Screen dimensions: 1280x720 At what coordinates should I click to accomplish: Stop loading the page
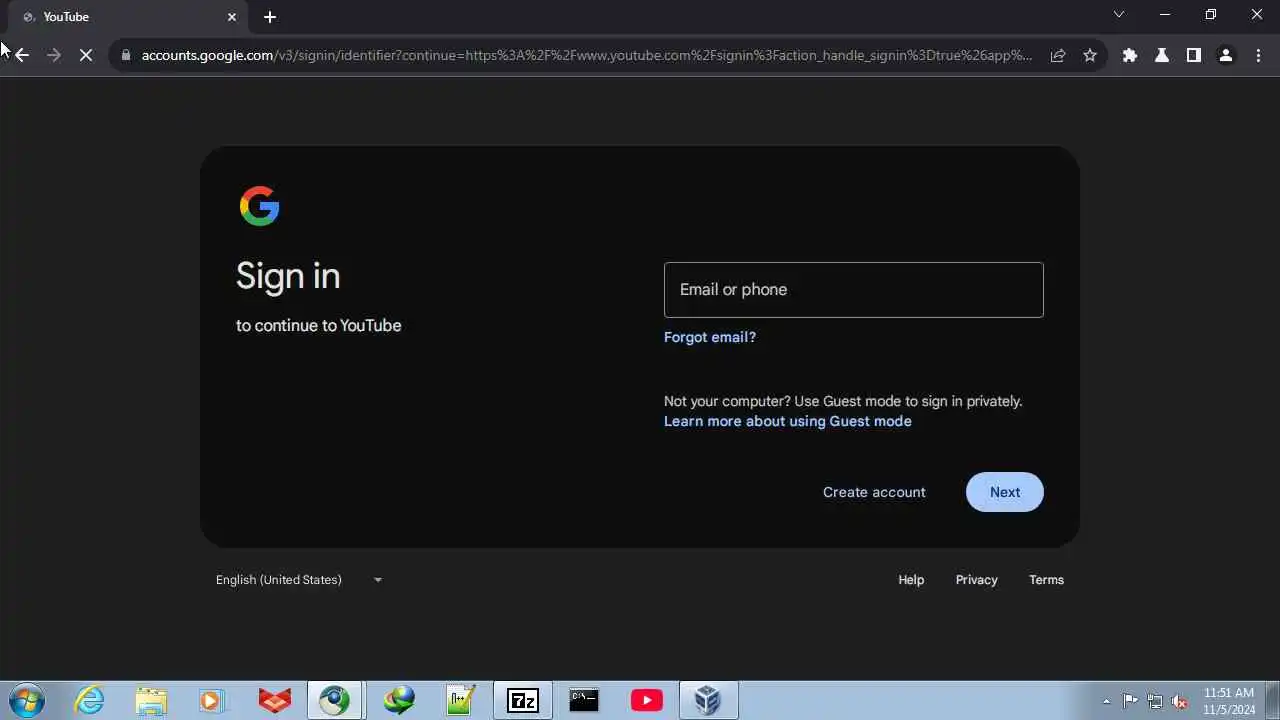(86, 56)
